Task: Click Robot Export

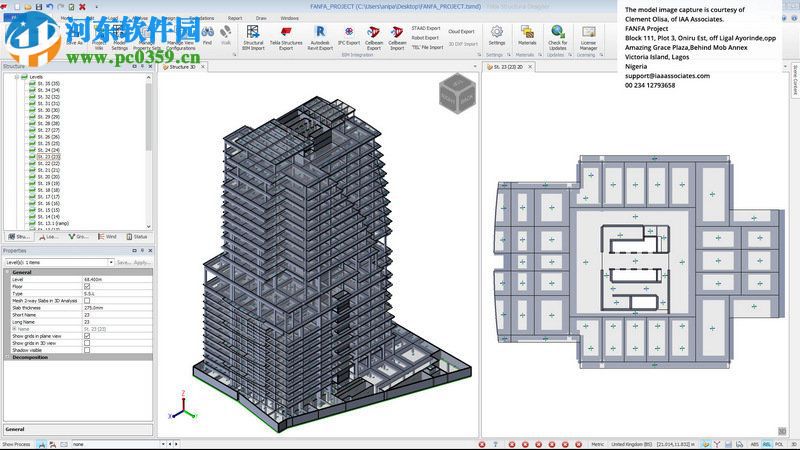Action: [x=426, y=38]
